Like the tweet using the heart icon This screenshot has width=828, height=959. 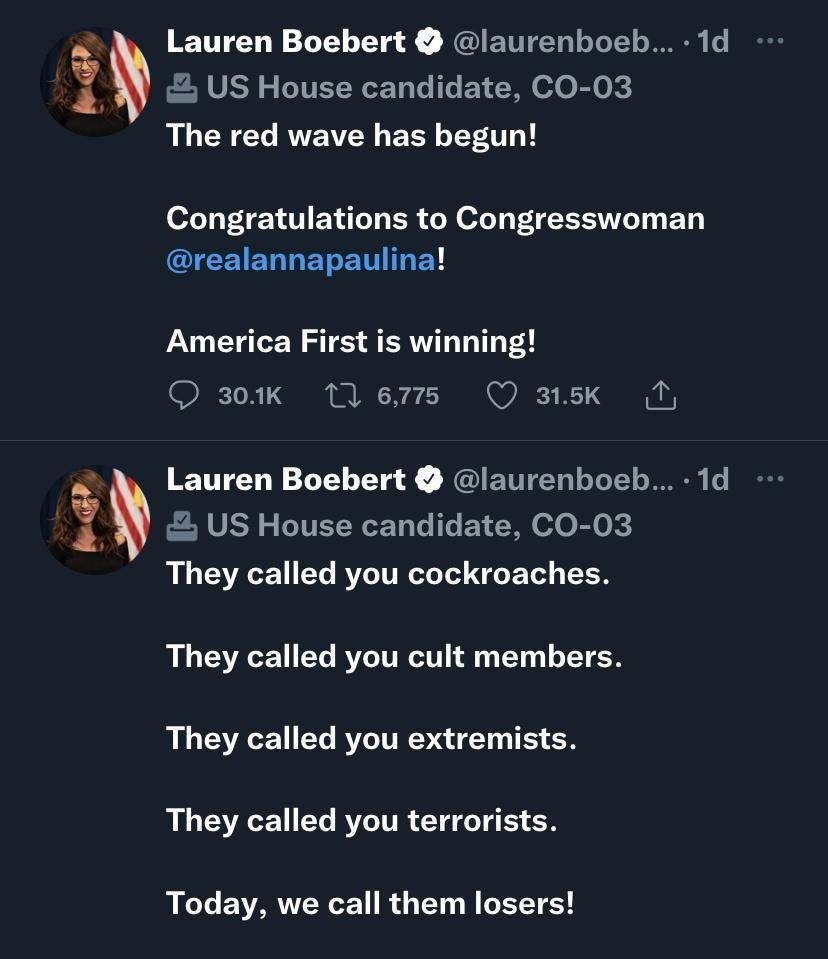click(x=505, y=394)
